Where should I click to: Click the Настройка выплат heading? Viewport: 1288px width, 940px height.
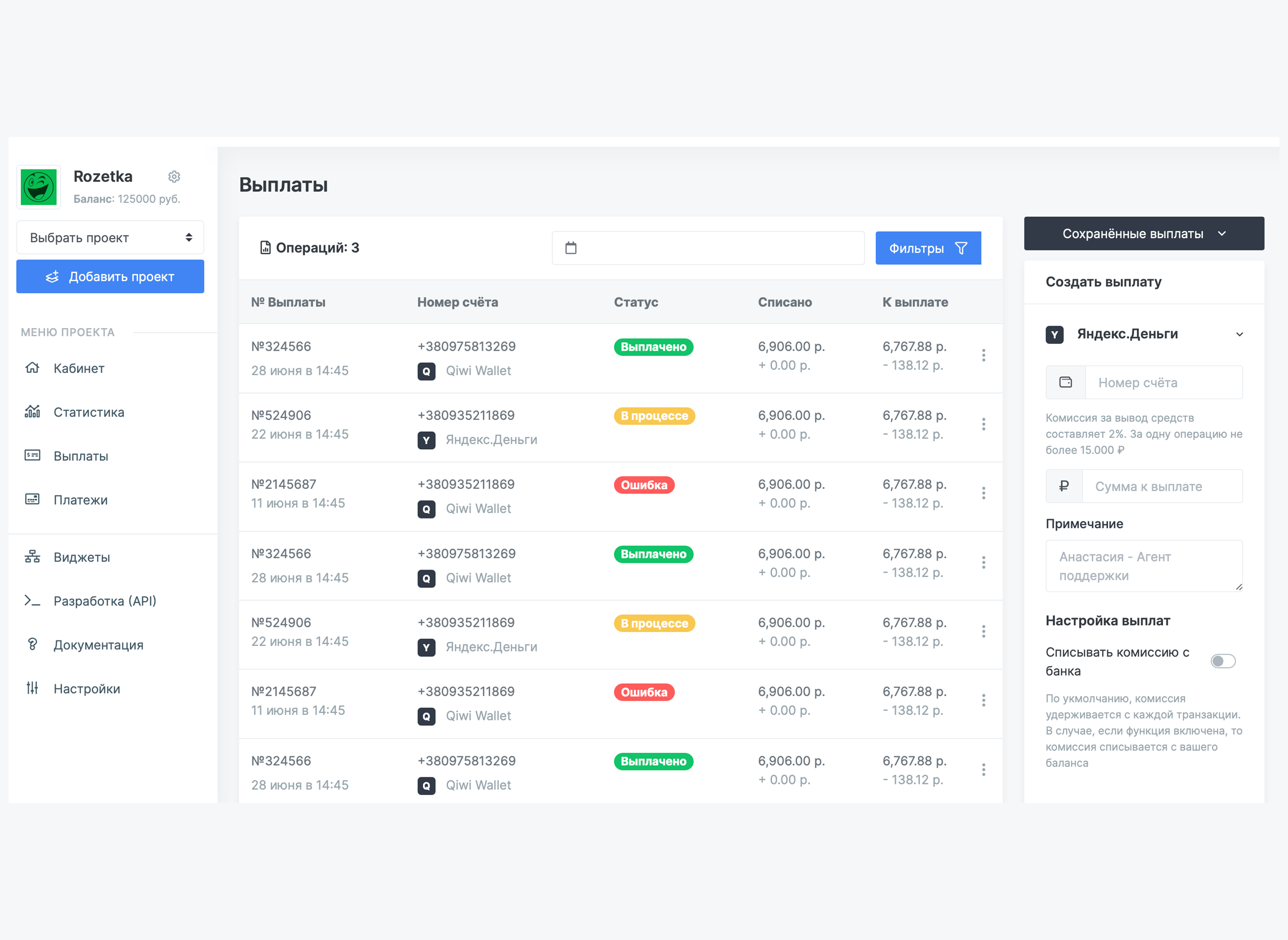(x=1108, y=621)
